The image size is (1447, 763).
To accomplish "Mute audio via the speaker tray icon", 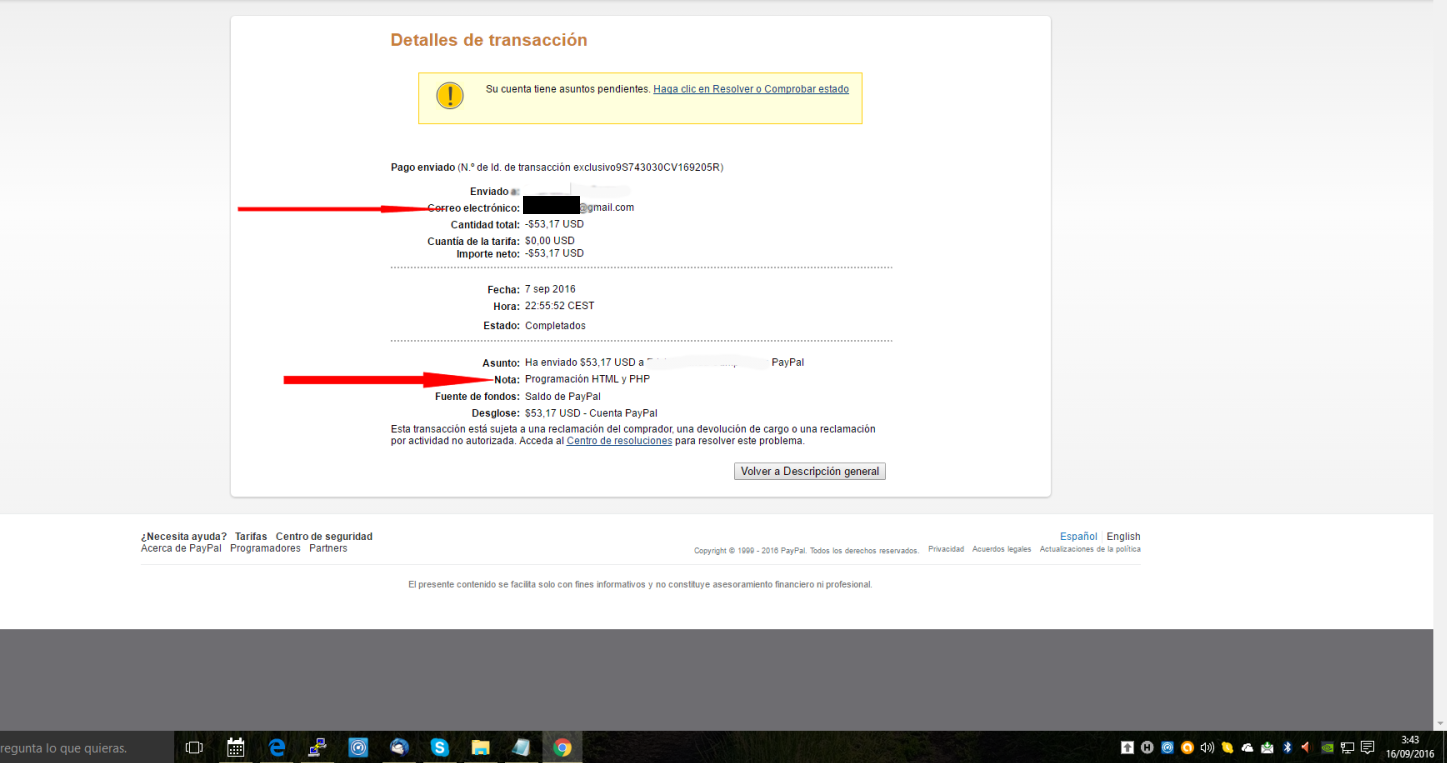I will click(x=1208, y=747).
